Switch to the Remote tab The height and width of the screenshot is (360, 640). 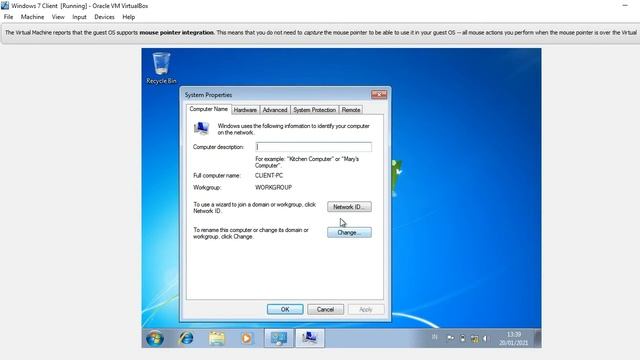pyautogui.click(x=351, y=110)
